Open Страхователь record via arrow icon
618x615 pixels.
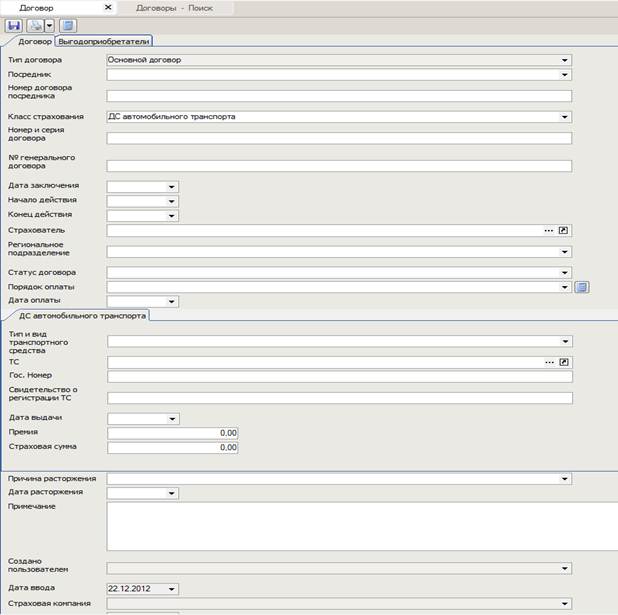point(564,230)
